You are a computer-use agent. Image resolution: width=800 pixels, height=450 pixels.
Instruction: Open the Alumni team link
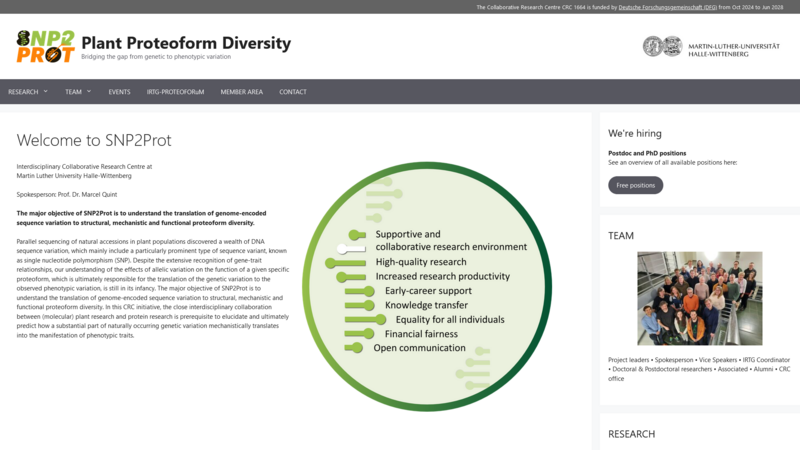point(762,369)
